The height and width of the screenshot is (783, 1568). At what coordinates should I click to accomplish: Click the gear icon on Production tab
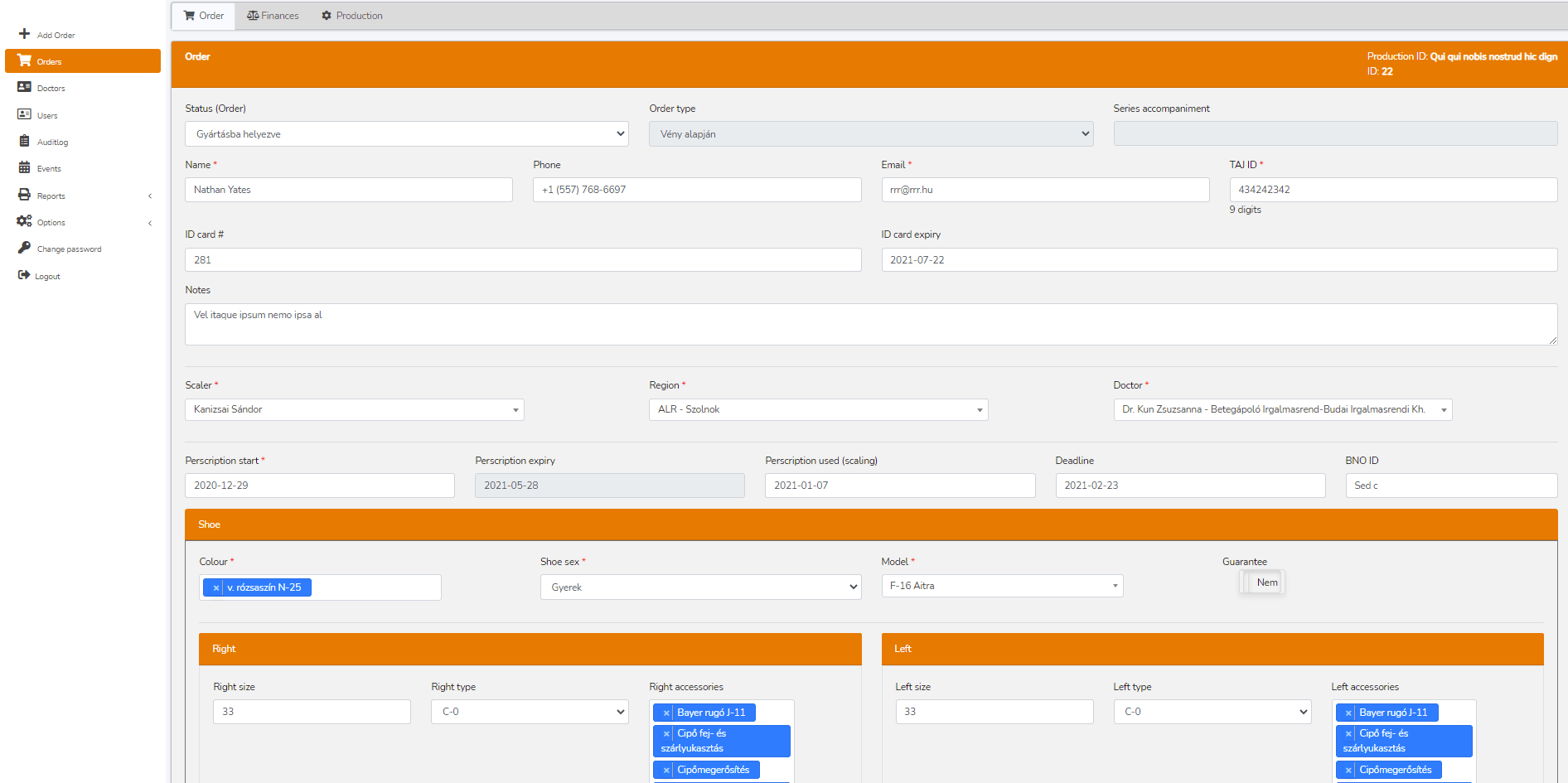click(x=327, y=16)
